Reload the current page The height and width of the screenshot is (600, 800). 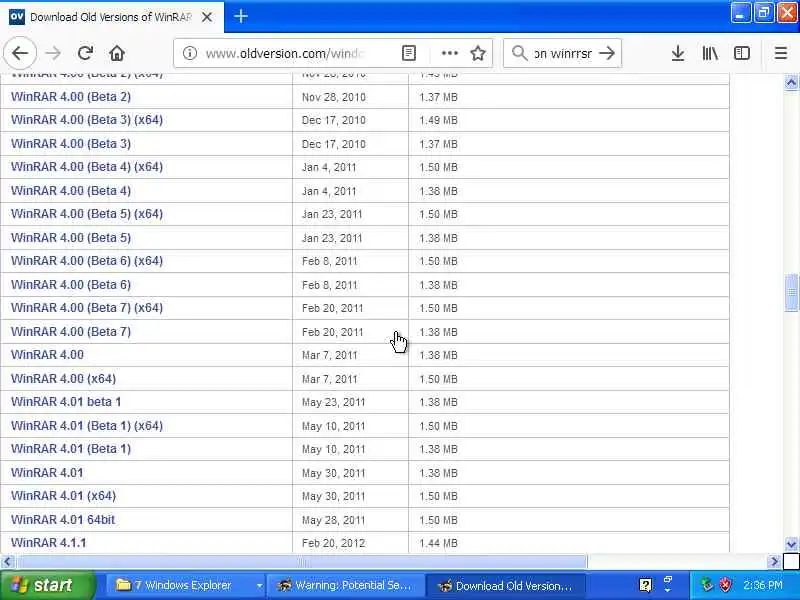(85, 53)
